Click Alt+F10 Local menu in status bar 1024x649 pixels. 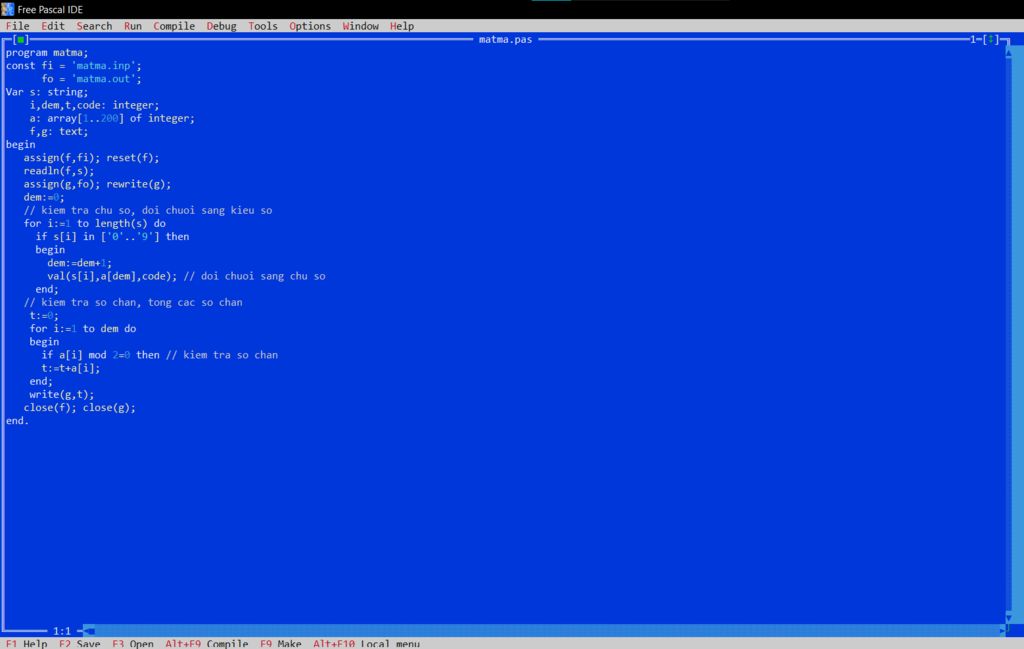[366, 644]
